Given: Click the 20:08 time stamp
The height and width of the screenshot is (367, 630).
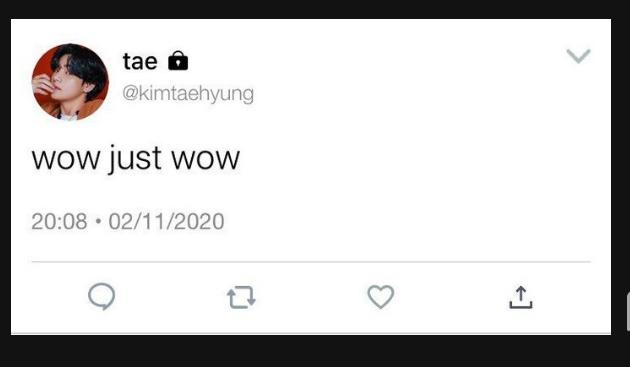Looking at the screenshot, I should point(59,221).
